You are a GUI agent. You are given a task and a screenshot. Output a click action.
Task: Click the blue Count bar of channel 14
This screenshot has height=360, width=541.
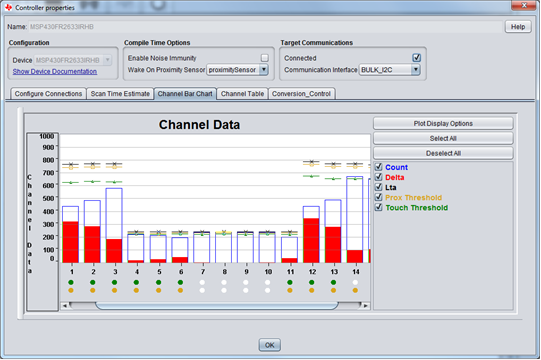(355, 213)
